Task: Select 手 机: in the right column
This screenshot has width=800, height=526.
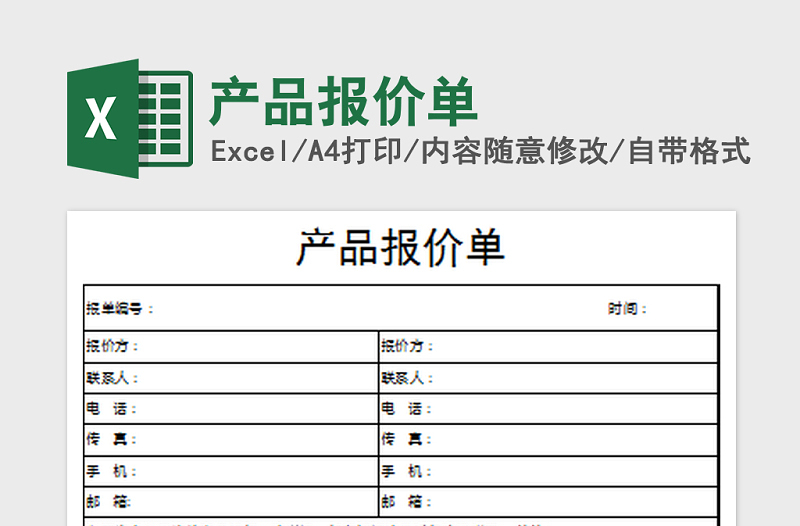Action: pyautogui.click(x=406, y=471)
